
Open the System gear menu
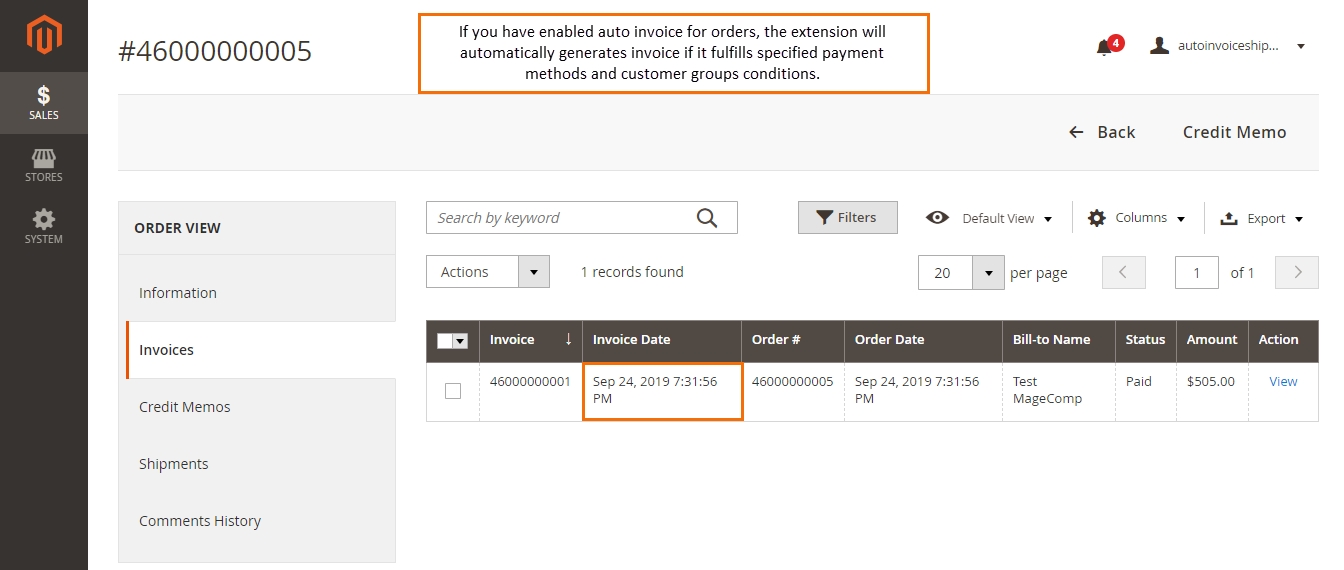click(x=44, y=226)
